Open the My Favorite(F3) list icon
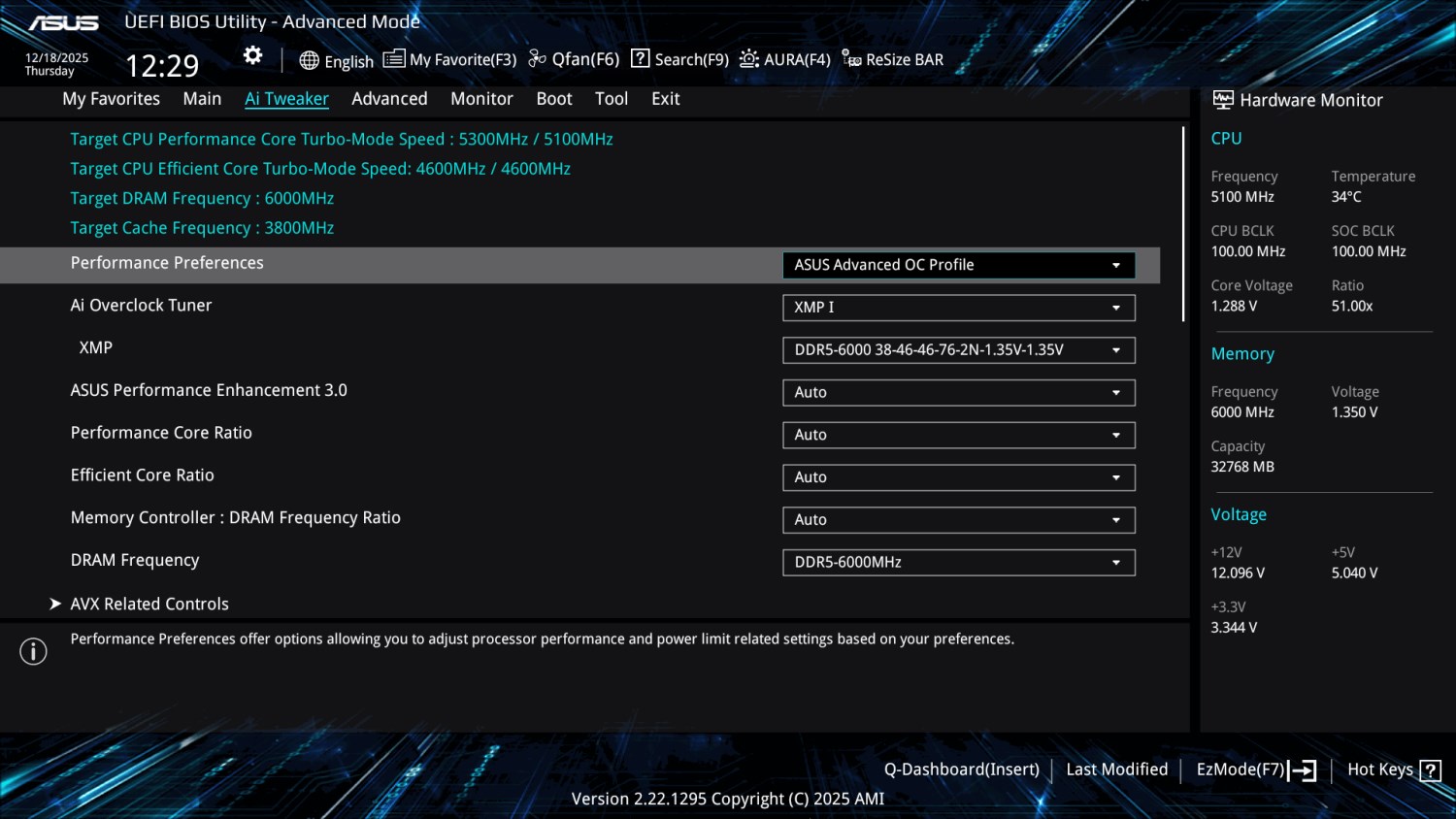1456x819 pixels. pyautogui.click(x=393, y=59)
